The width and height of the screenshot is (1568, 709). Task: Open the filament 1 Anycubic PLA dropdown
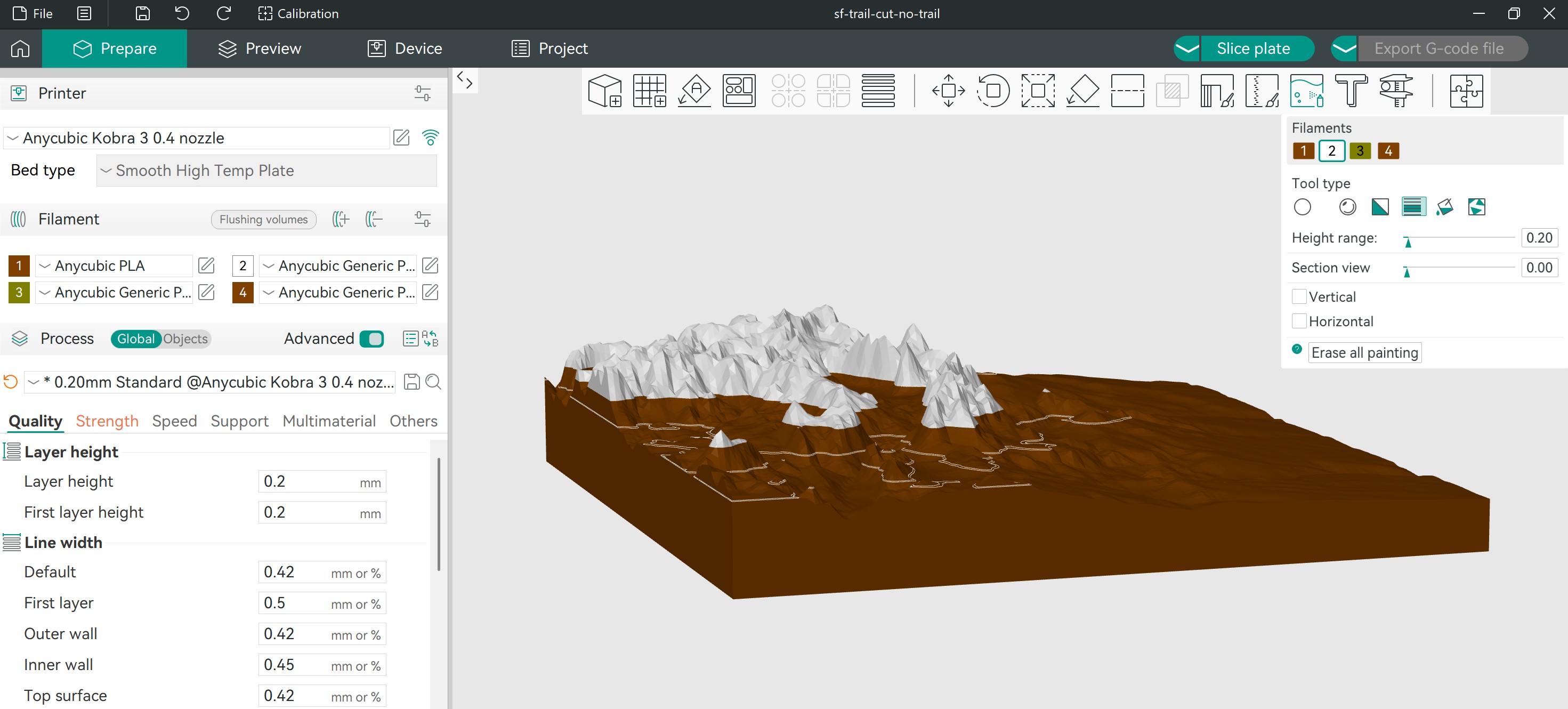[114, 265]
